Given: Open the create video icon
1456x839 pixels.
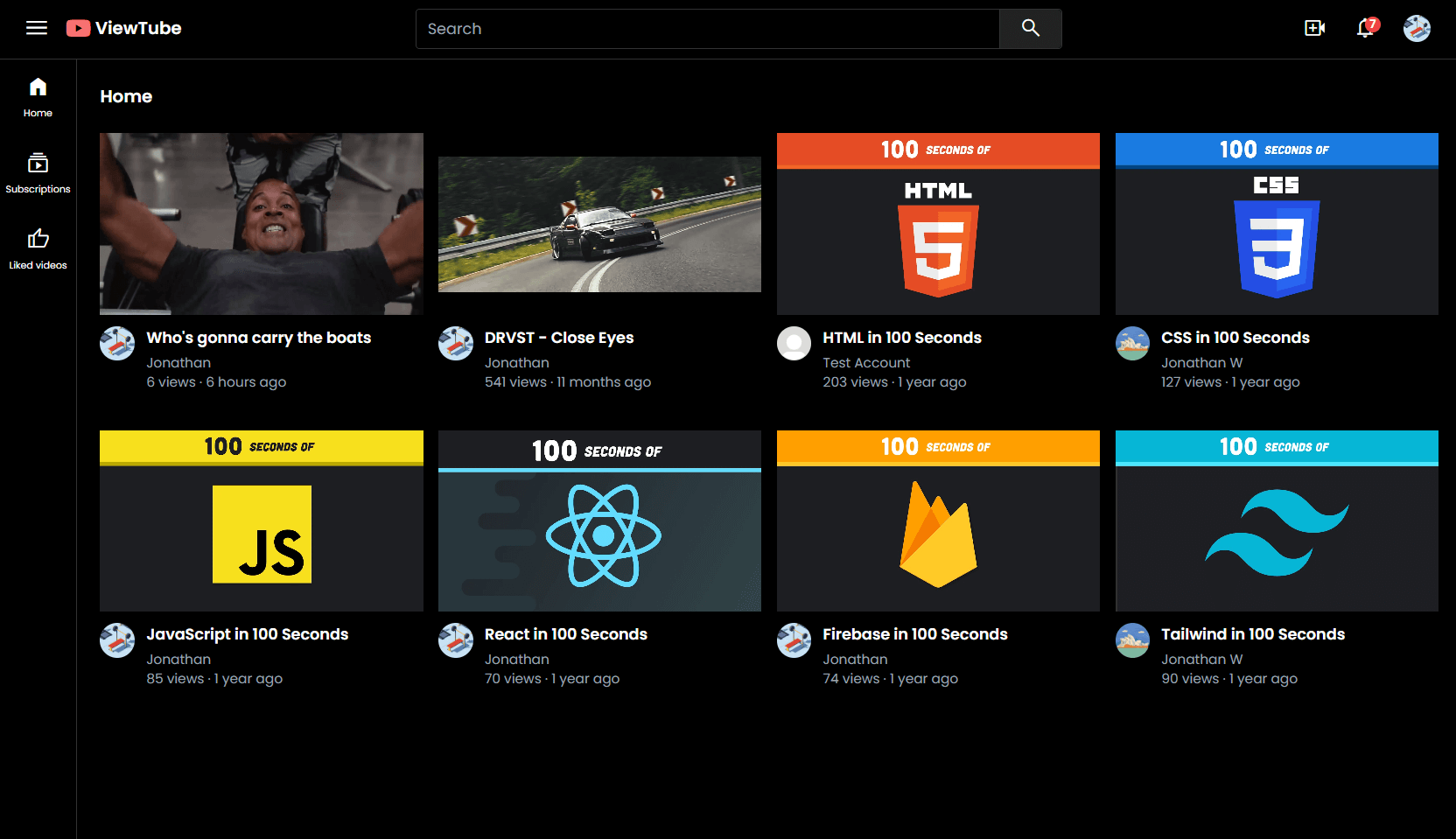Looking at the screenshot, I should click(1314, 28).
